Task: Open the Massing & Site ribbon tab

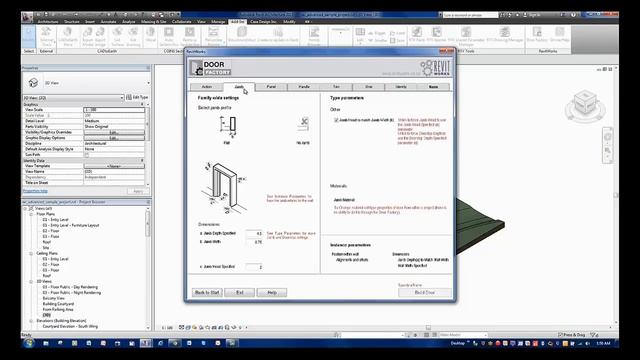Action: pos(153,22)
